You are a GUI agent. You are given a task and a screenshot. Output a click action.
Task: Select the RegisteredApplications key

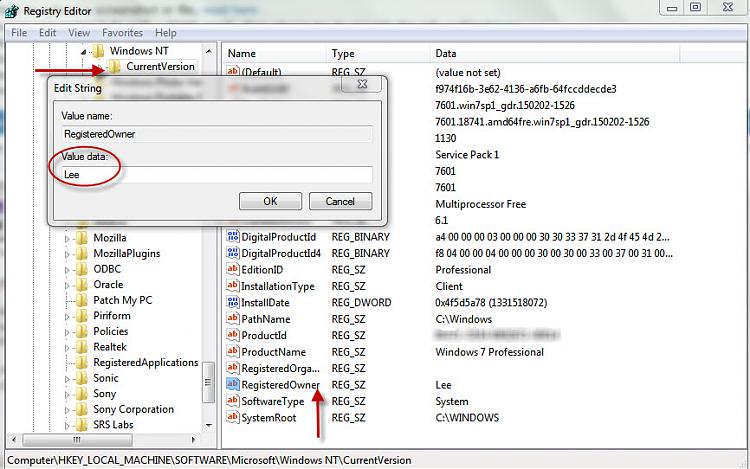145,362
